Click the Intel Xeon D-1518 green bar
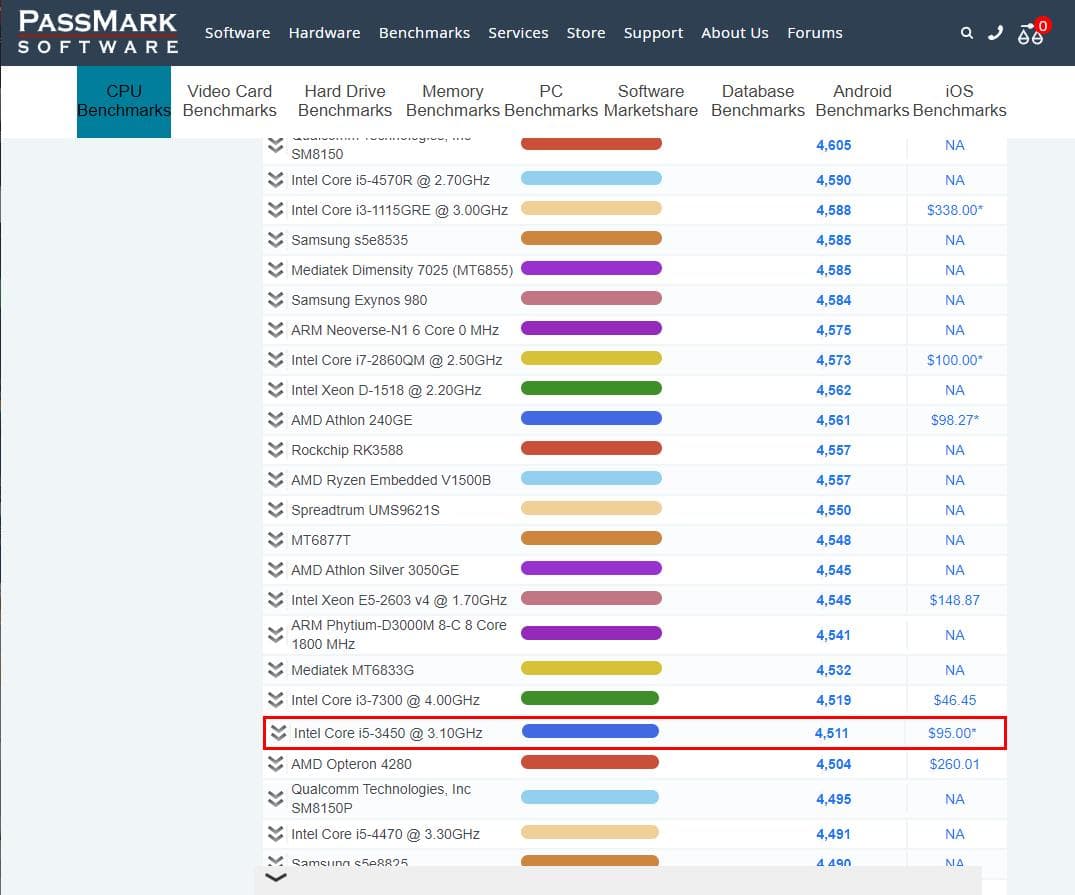The width and height of the screenshot is (1075, 895). tap(591, 388)
